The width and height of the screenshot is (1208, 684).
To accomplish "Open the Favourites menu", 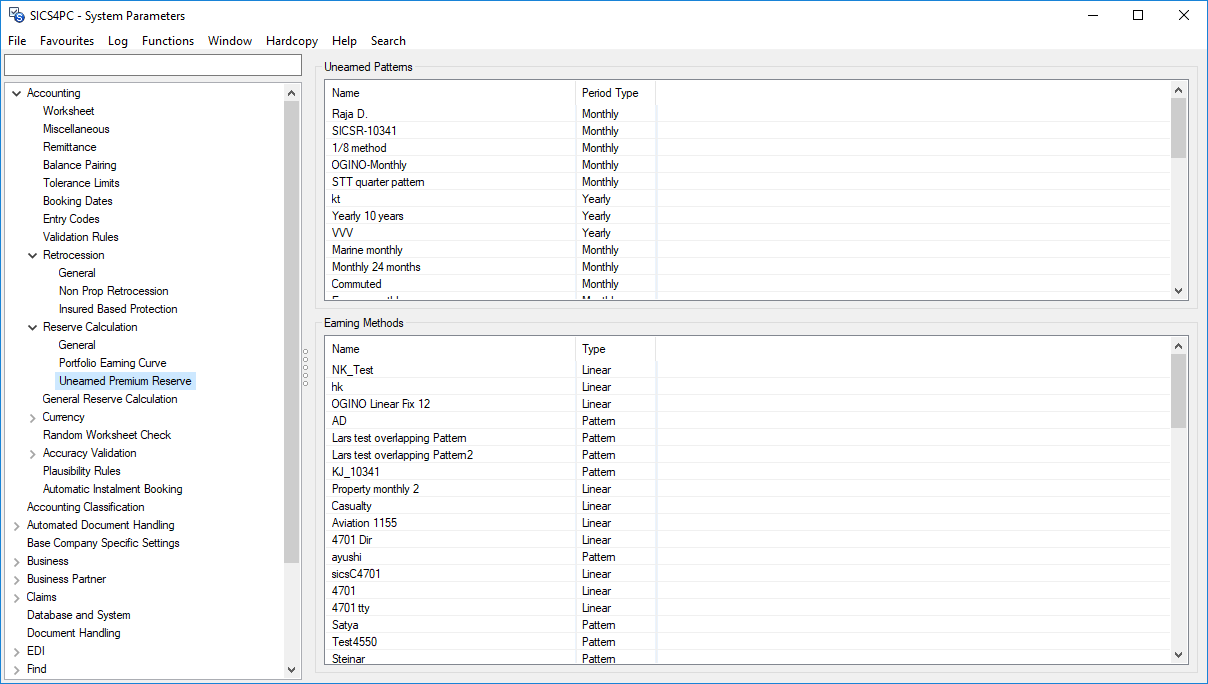I will pyautogui.click(x=67, y=41).
